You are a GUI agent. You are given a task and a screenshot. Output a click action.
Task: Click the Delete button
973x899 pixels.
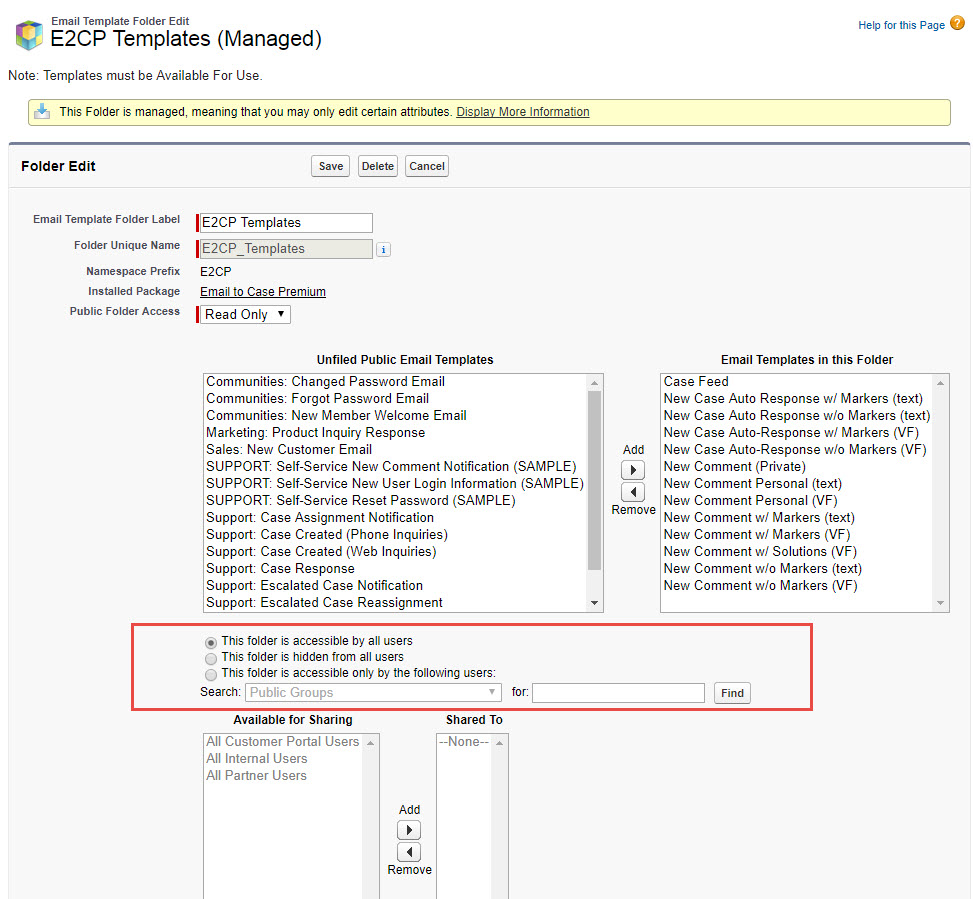(378, 166)
